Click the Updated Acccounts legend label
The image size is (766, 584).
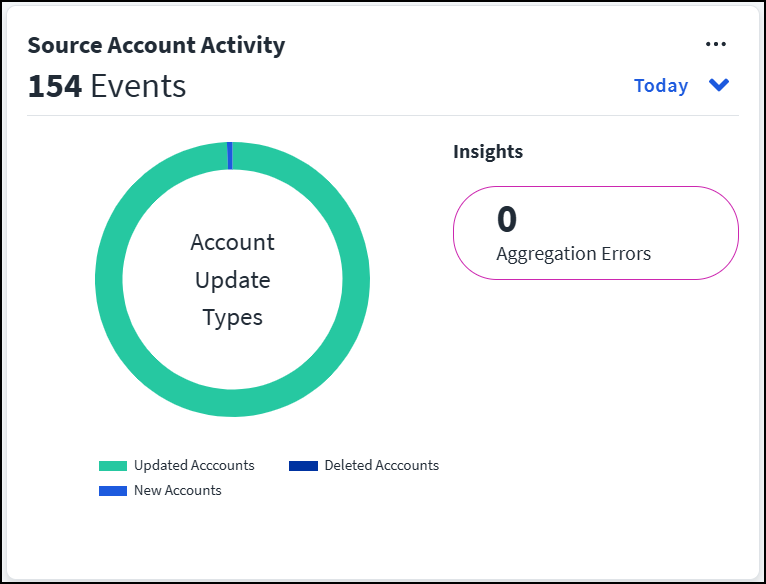tap(194, 465)
